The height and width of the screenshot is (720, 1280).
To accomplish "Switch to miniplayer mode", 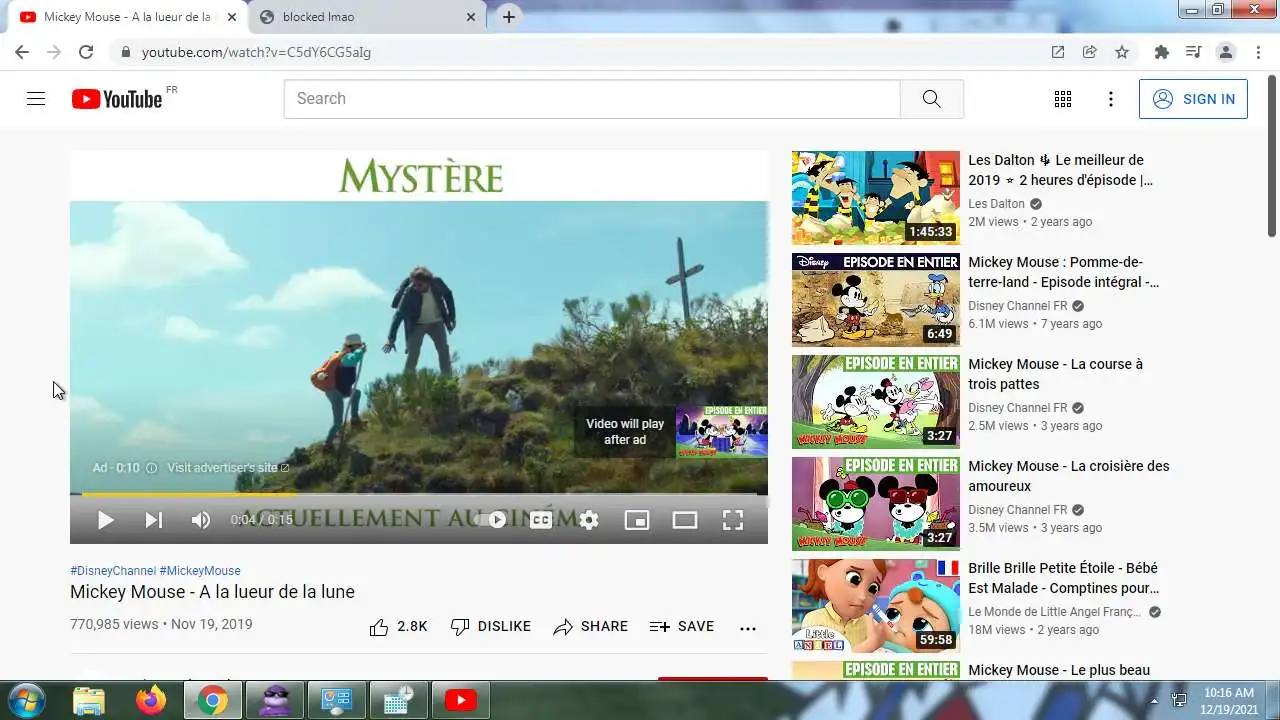I will point(637,520).
